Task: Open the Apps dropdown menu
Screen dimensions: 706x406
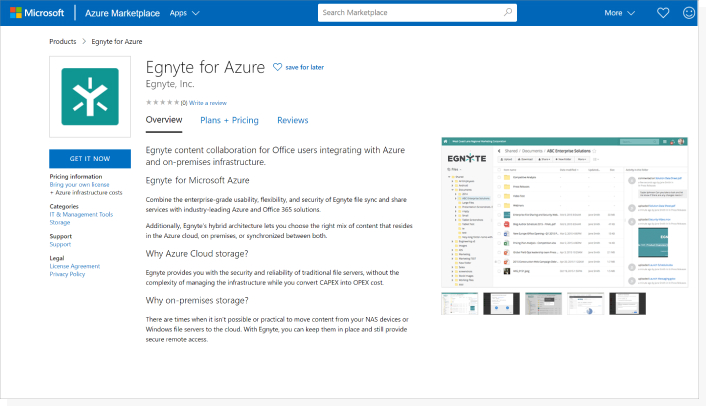Action: click(x=184, y=13)
